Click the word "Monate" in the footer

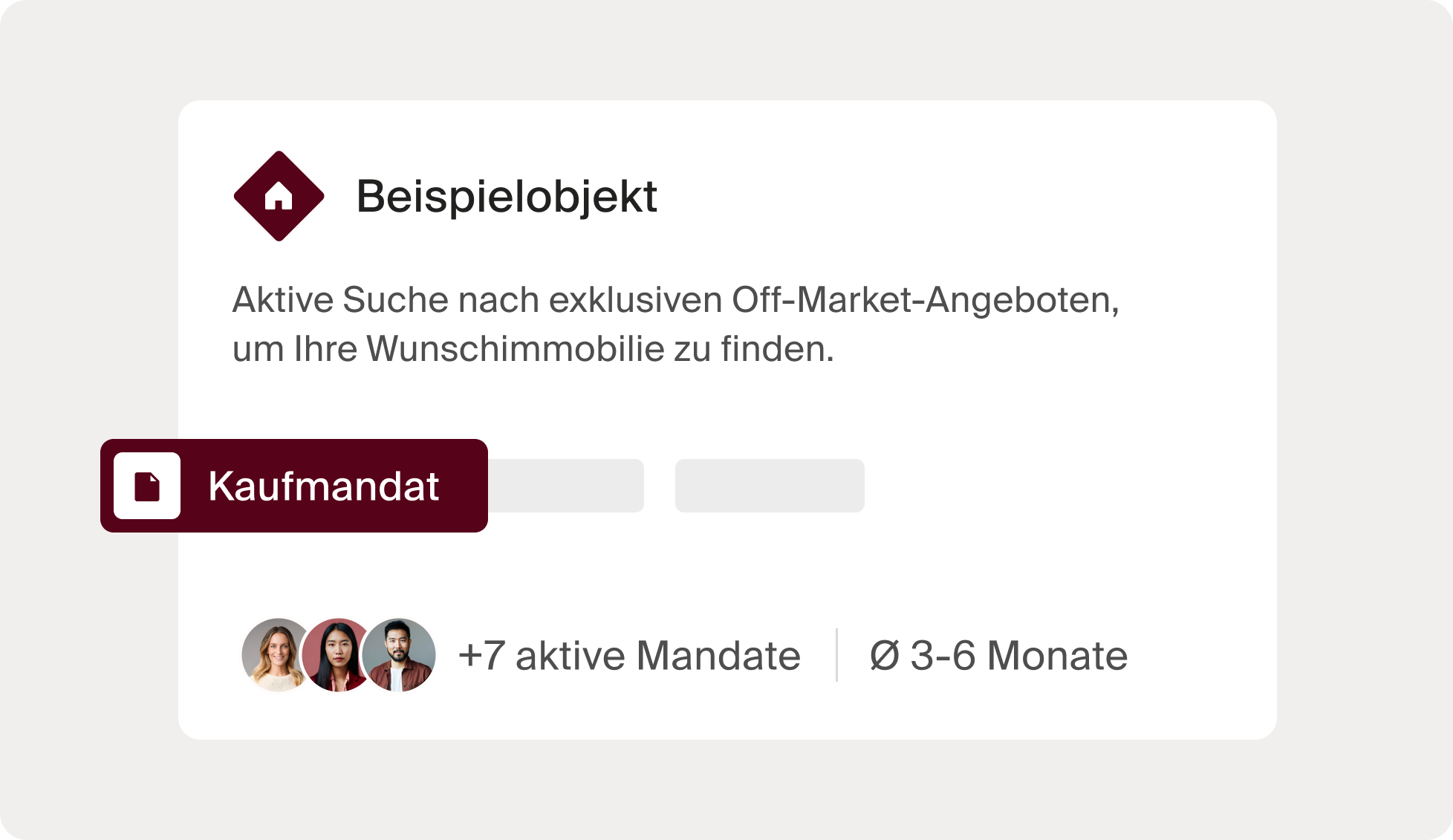click(1056, 656)
